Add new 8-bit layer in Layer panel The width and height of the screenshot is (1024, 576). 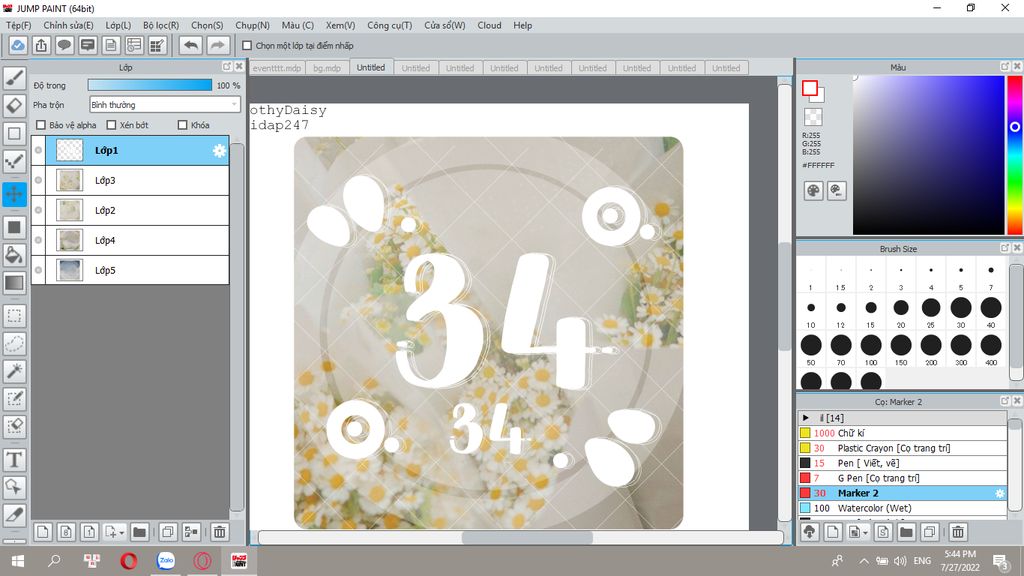pos(66,532)
